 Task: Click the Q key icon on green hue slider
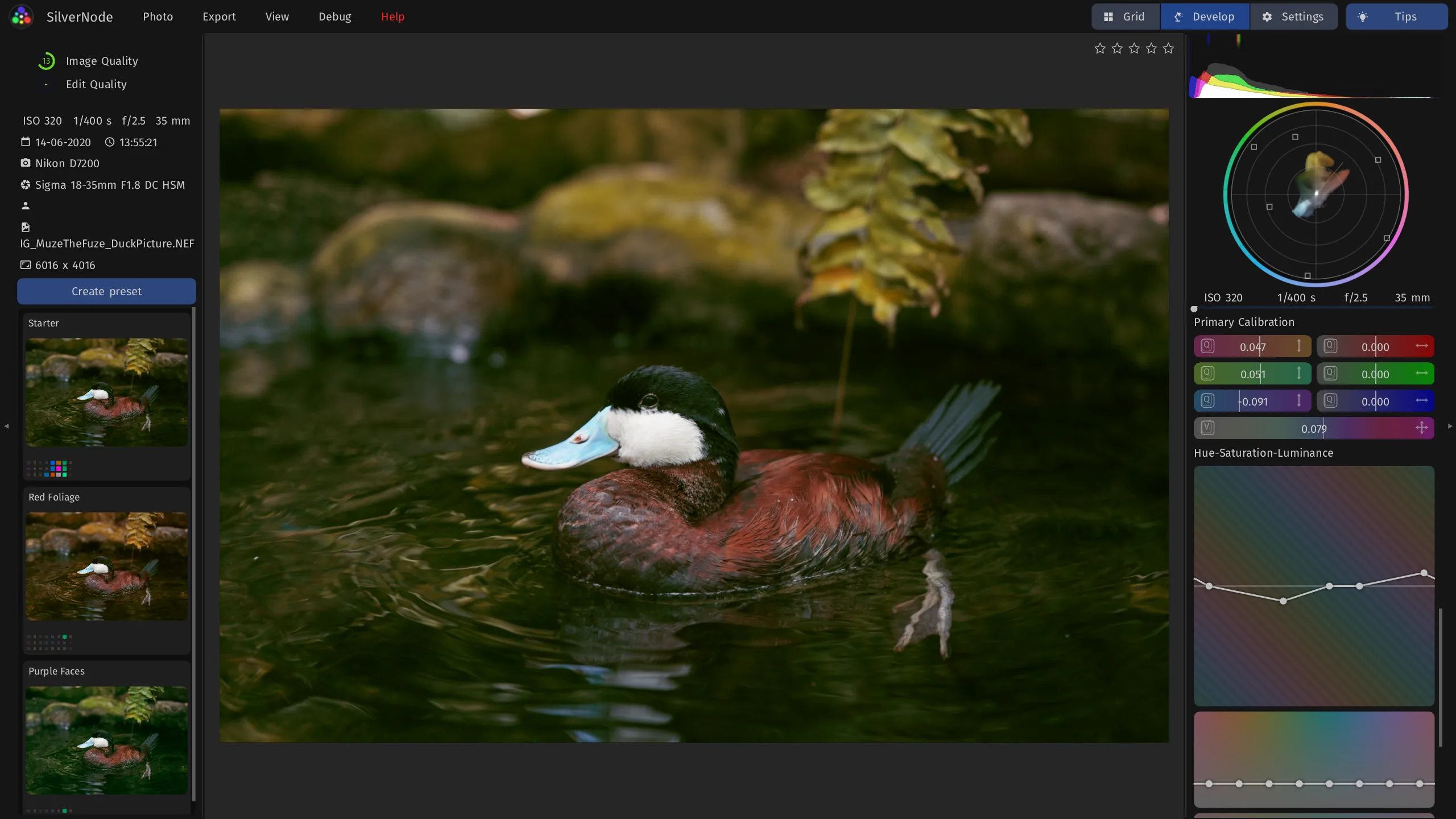(1207, 373)
